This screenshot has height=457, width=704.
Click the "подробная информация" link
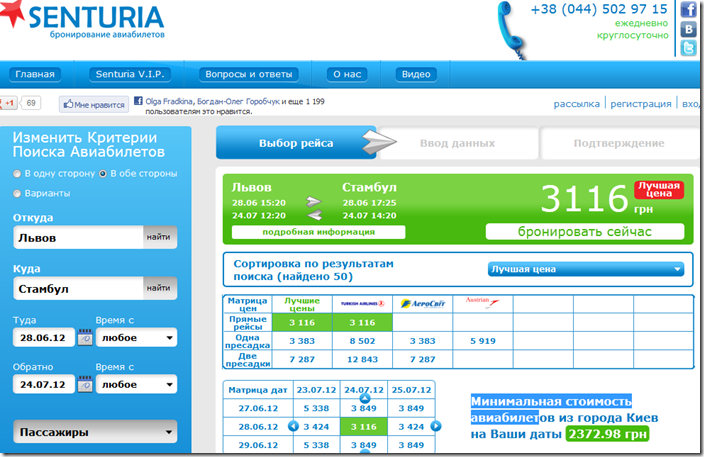(318, 232)
